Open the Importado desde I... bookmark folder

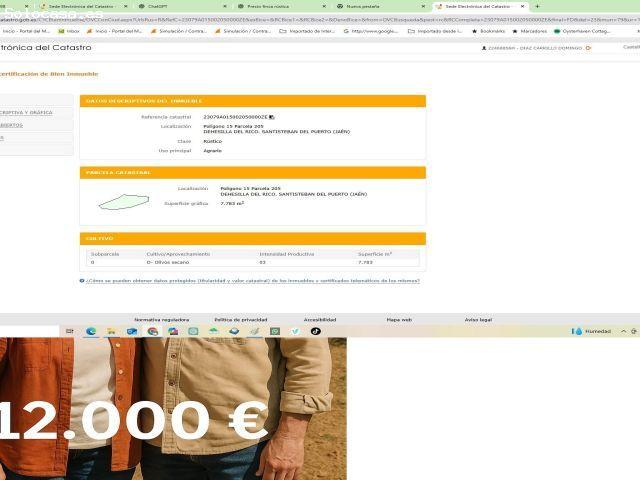436,31
